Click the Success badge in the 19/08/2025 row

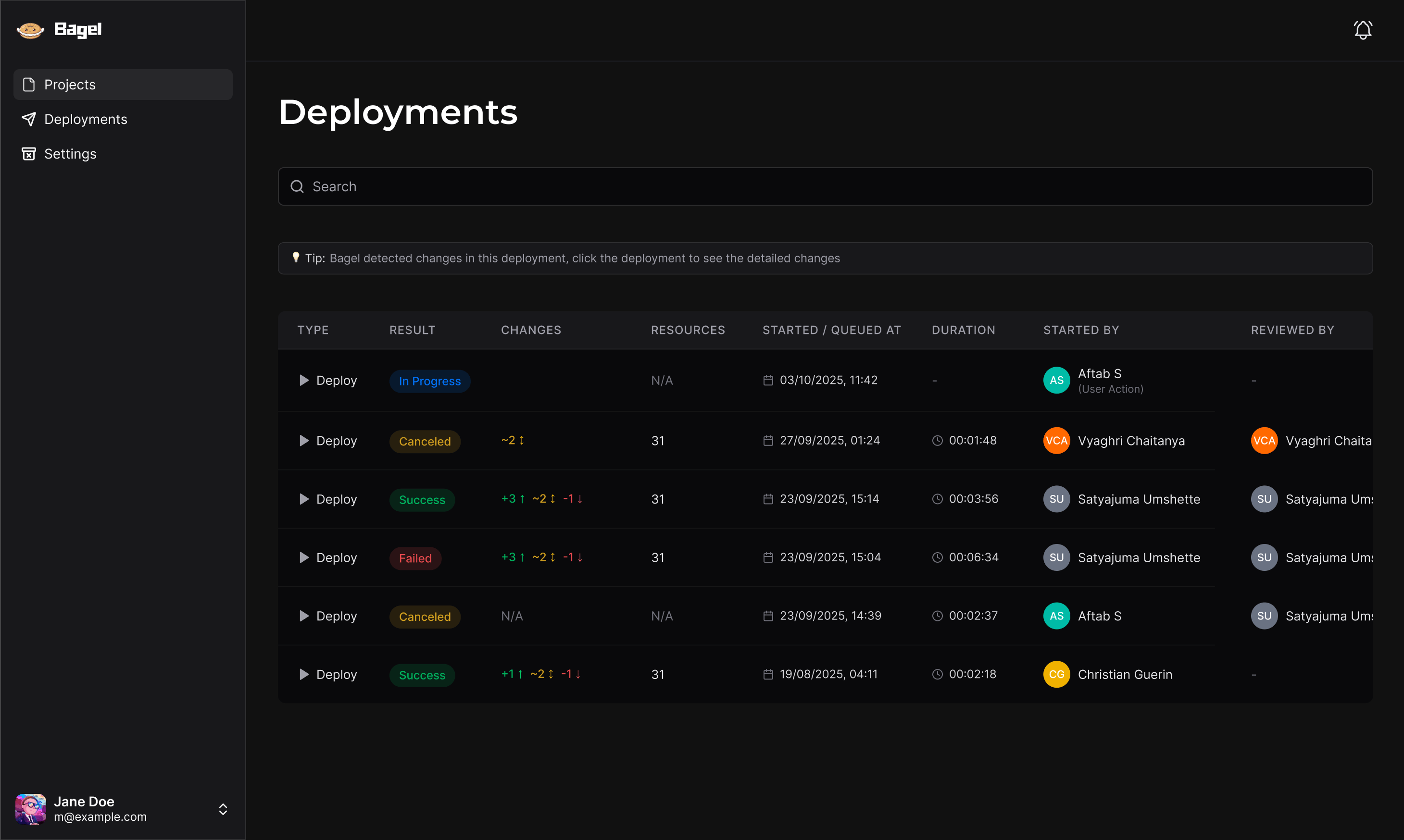(x=422, y=675)
